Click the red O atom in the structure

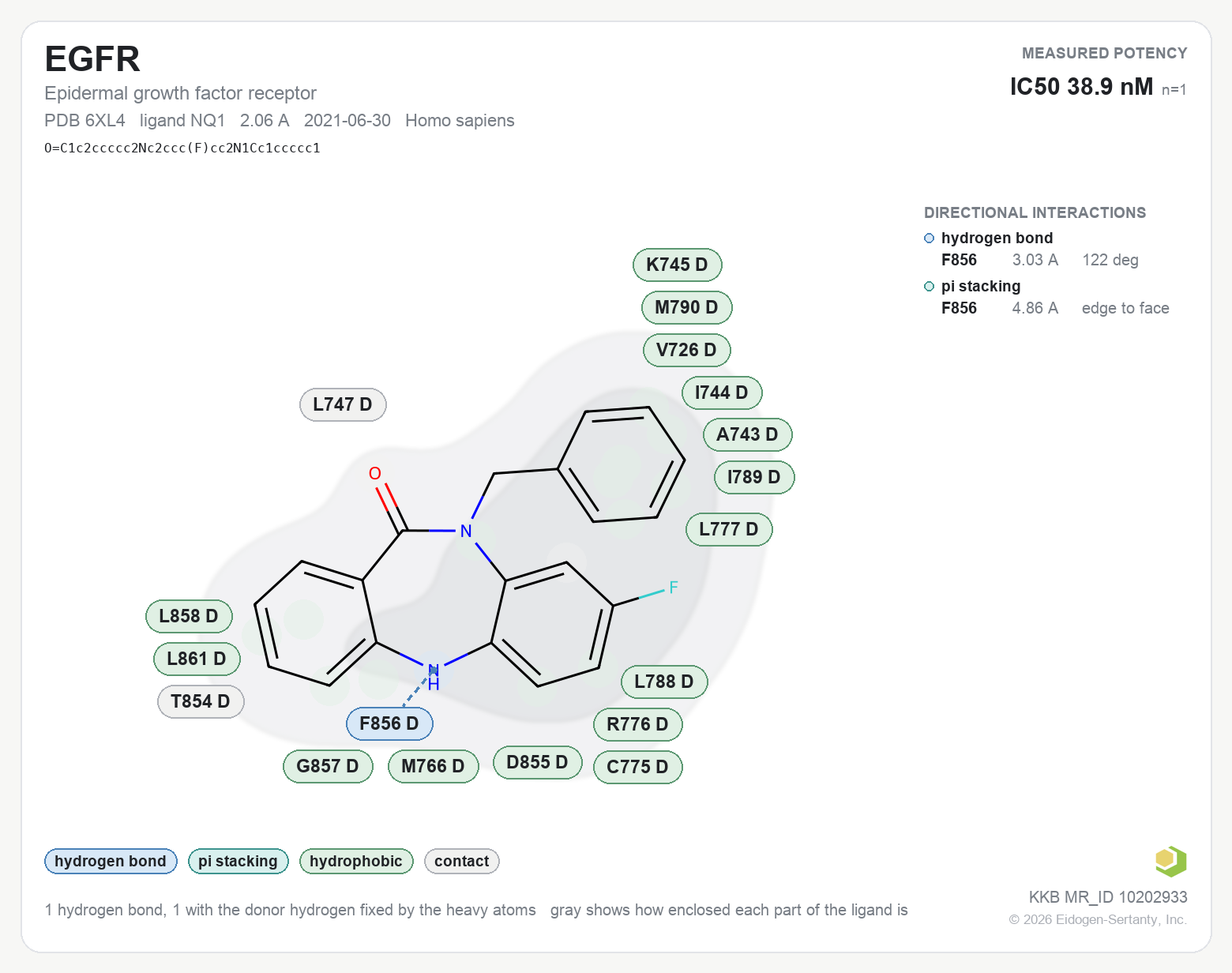tap(375, 473)
